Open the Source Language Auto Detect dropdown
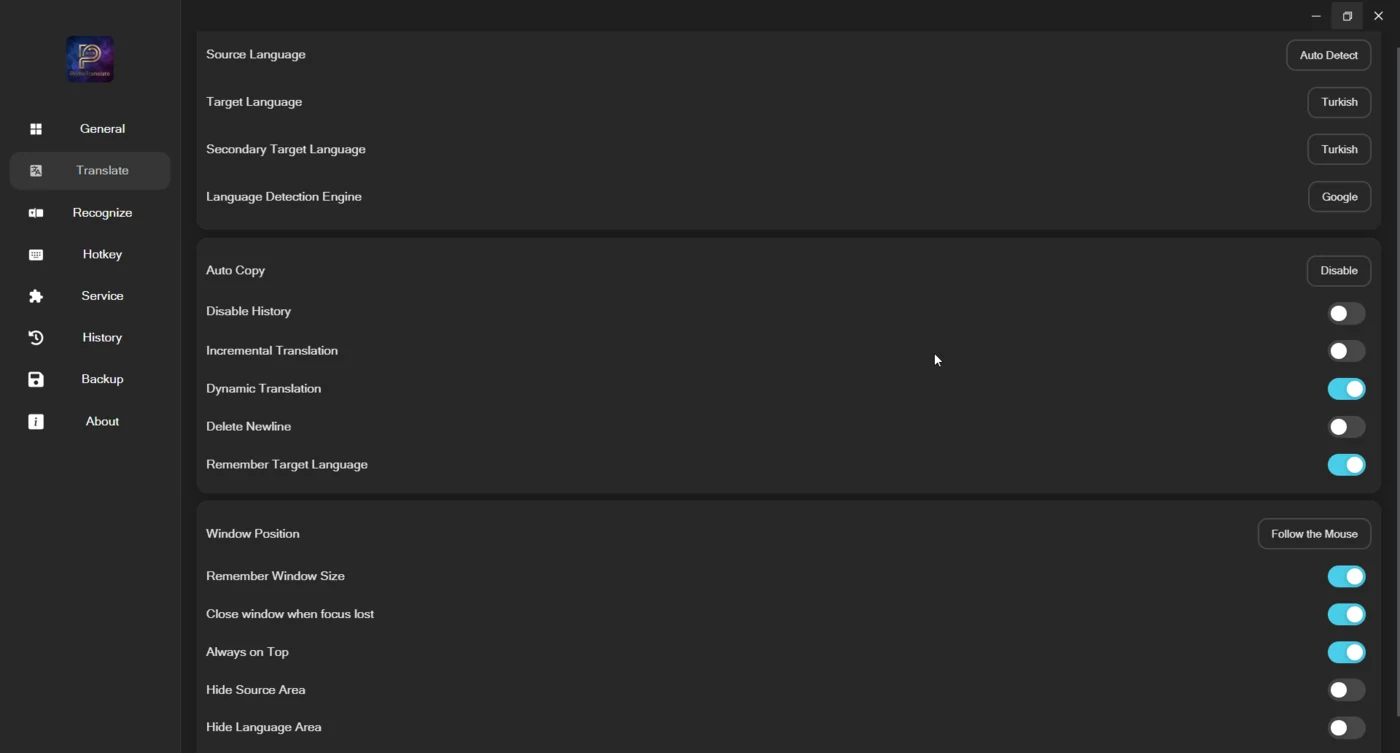 [1328, 55]
